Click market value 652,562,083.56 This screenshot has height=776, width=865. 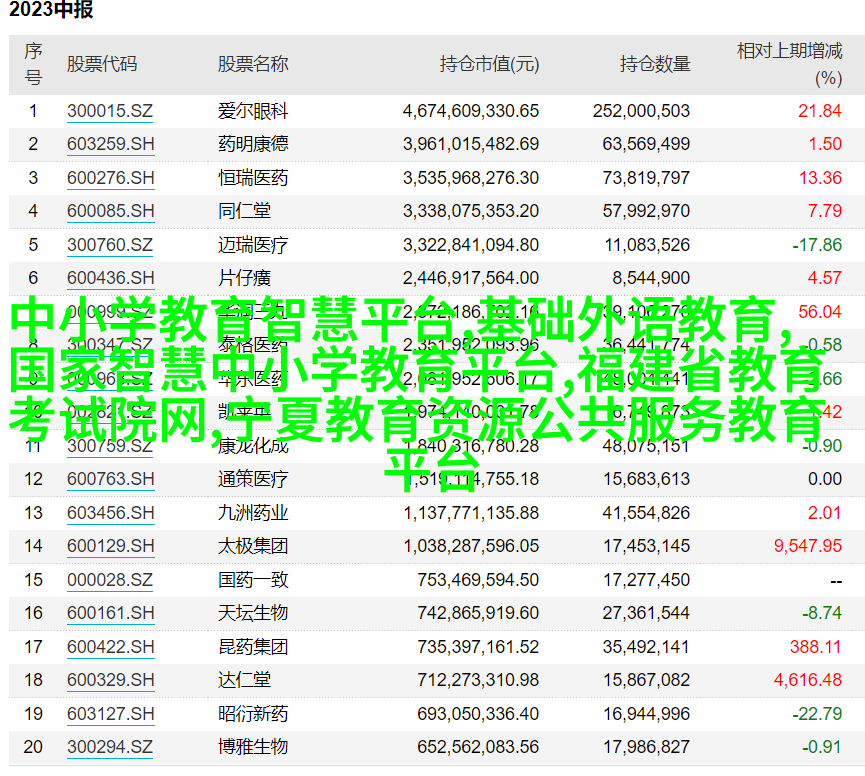(478, 747)
